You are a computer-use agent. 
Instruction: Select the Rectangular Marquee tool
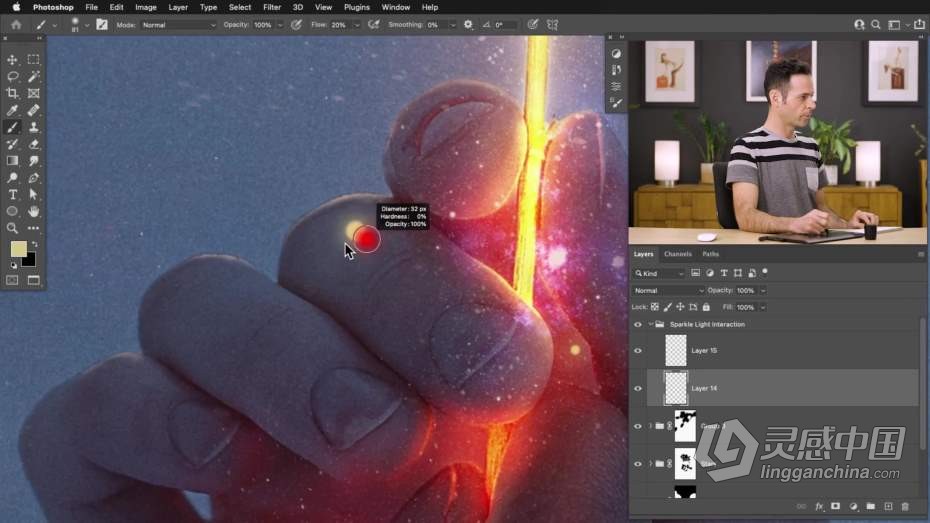point(33,59)
